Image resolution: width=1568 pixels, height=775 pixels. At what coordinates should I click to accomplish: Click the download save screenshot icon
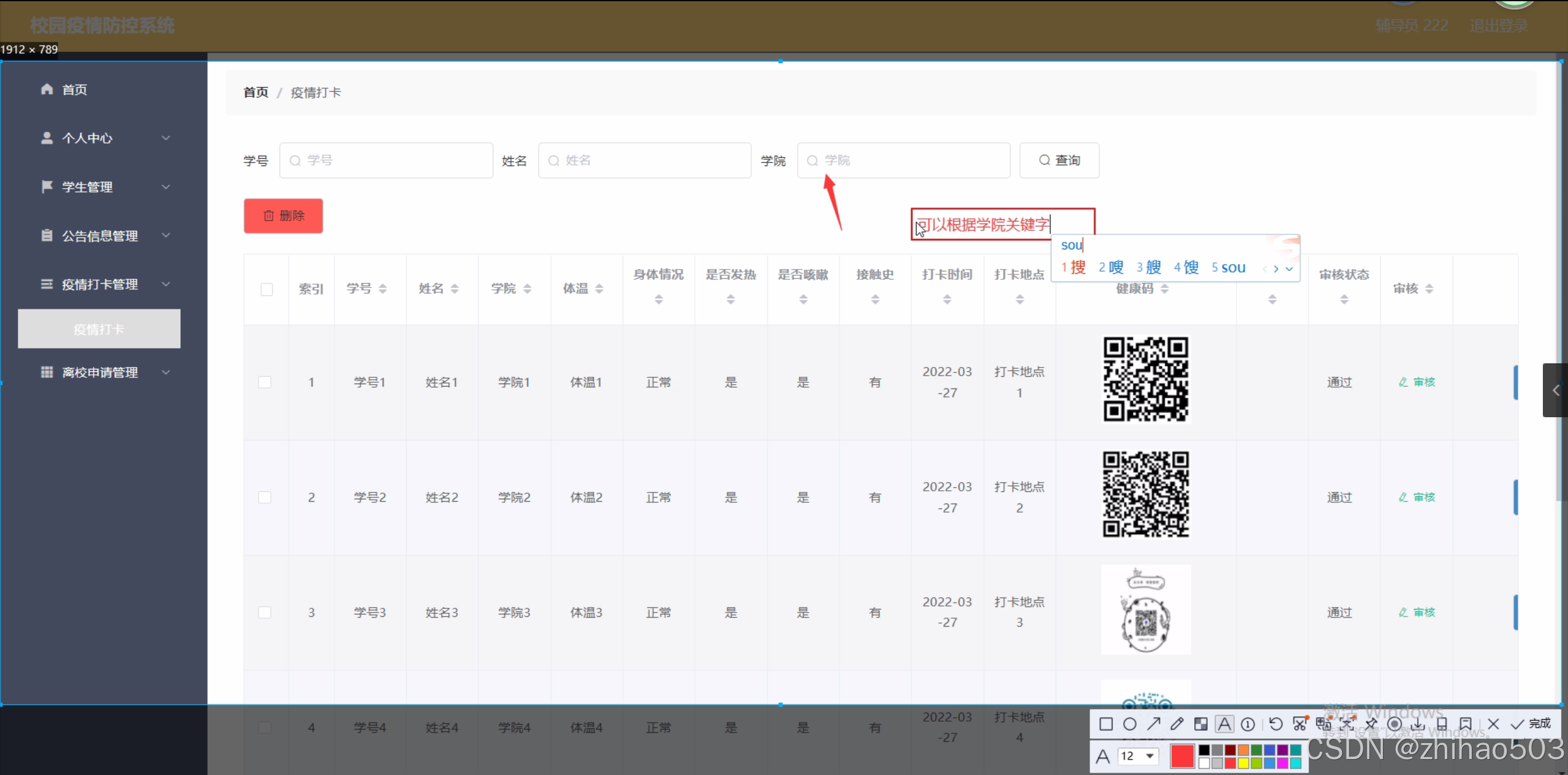point(1418,724)
